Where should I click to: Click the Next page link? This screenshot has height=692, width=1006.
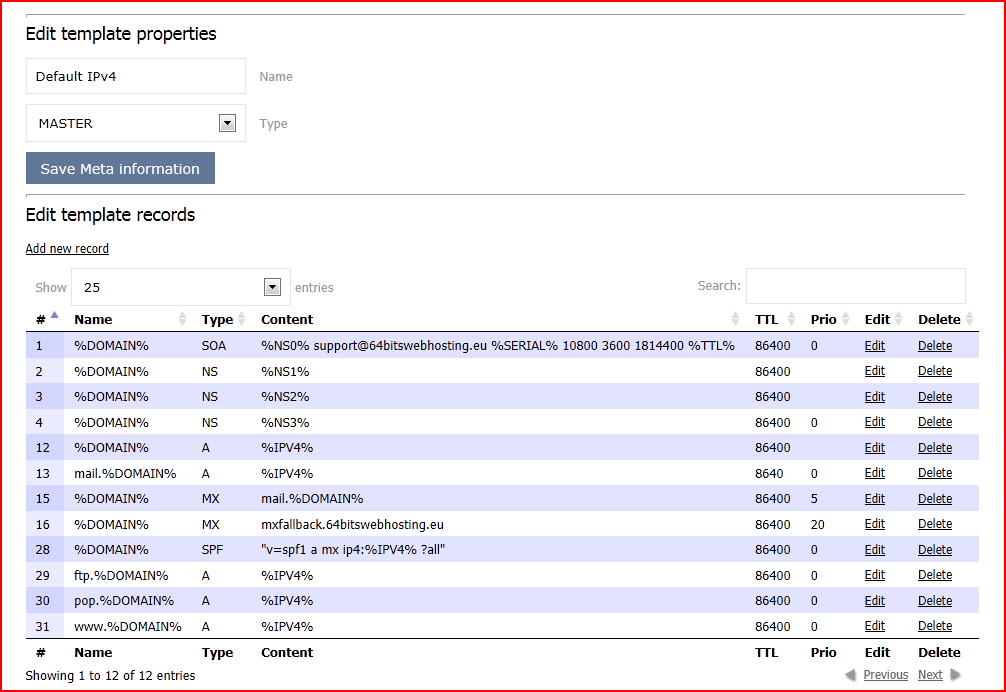(x=930, y=675)
